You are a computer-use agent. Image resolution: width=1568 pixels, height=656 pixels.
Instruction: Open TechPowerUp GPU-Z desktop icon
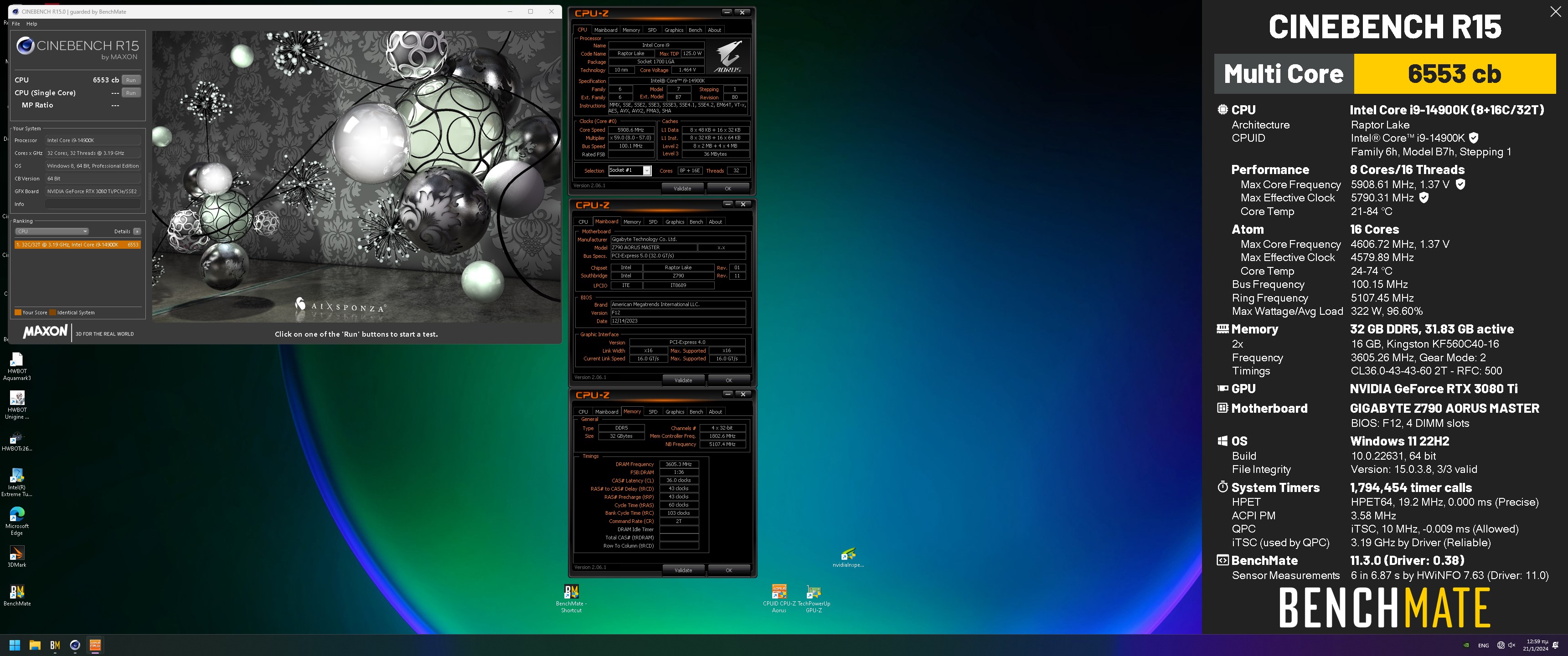(814, 599)
